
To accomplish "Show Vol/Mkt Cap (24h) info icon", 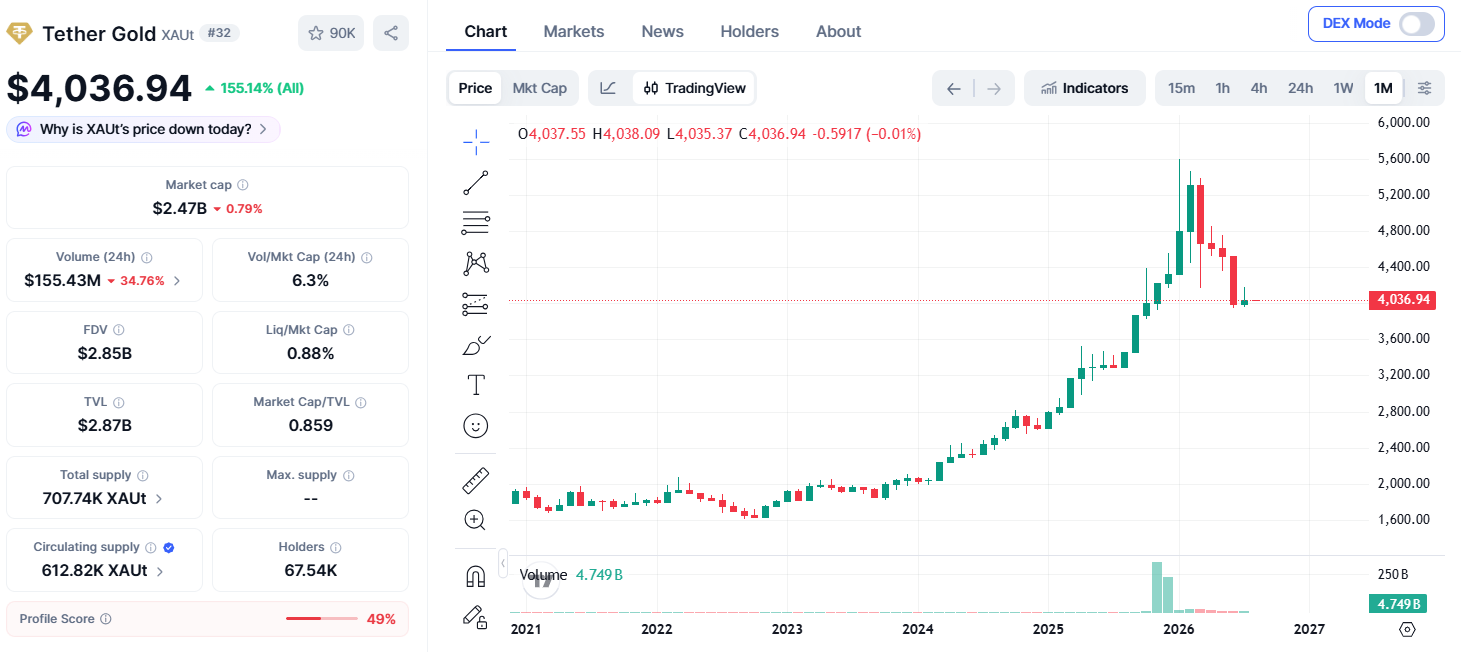I will click(x=367, y=257).
